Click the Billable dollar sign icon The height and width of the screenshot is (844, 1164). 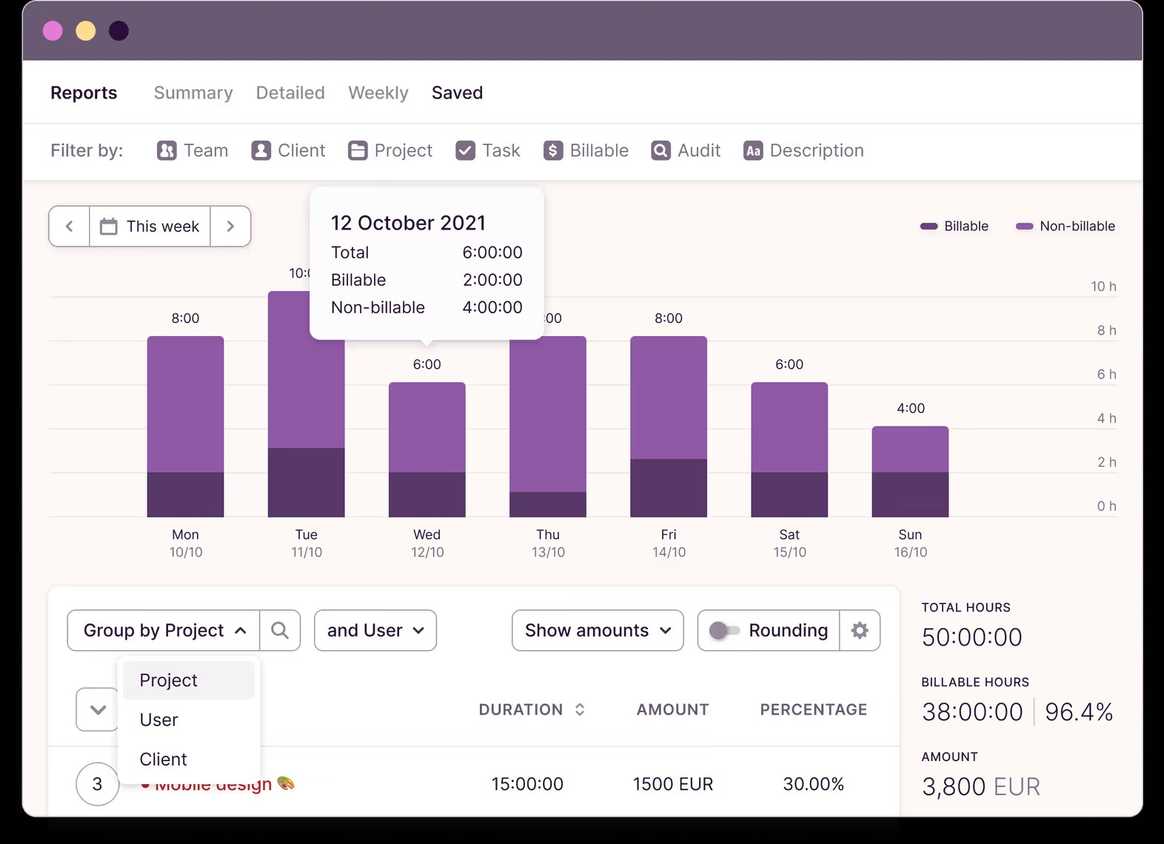[553, 151]
